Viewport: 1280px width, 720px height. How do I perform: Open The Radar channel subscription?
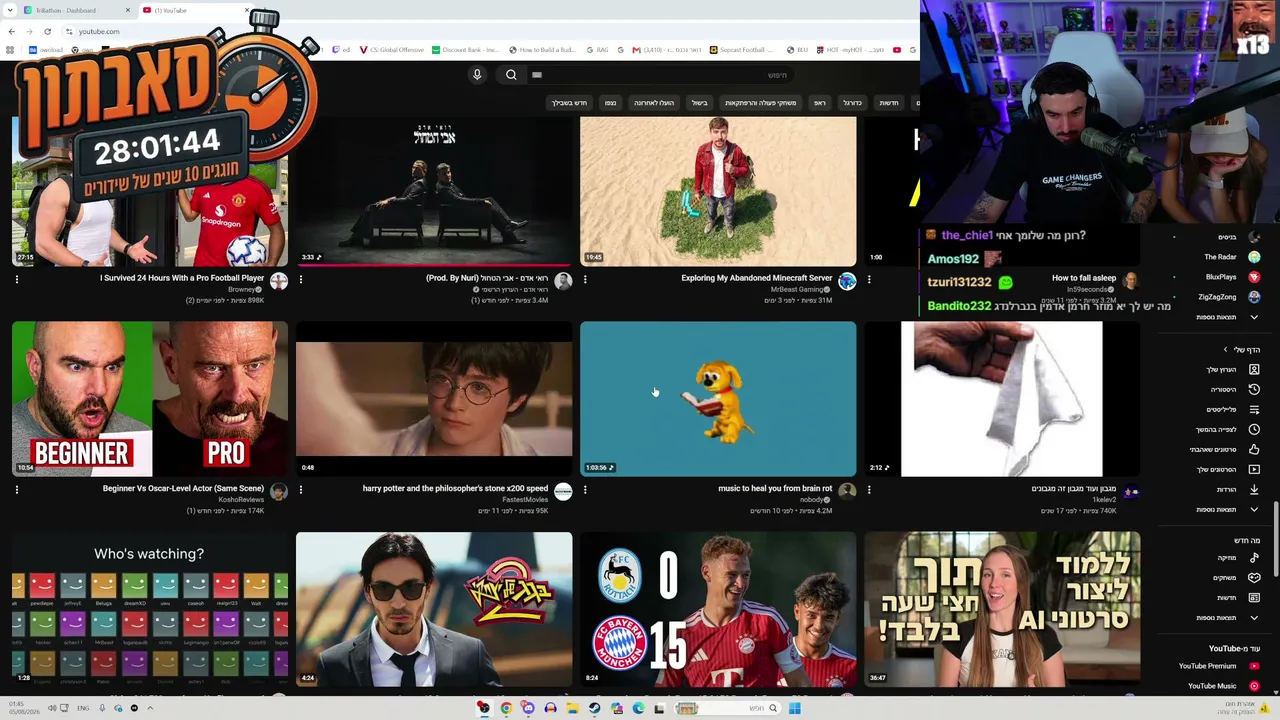click(x=1231, y=257)
